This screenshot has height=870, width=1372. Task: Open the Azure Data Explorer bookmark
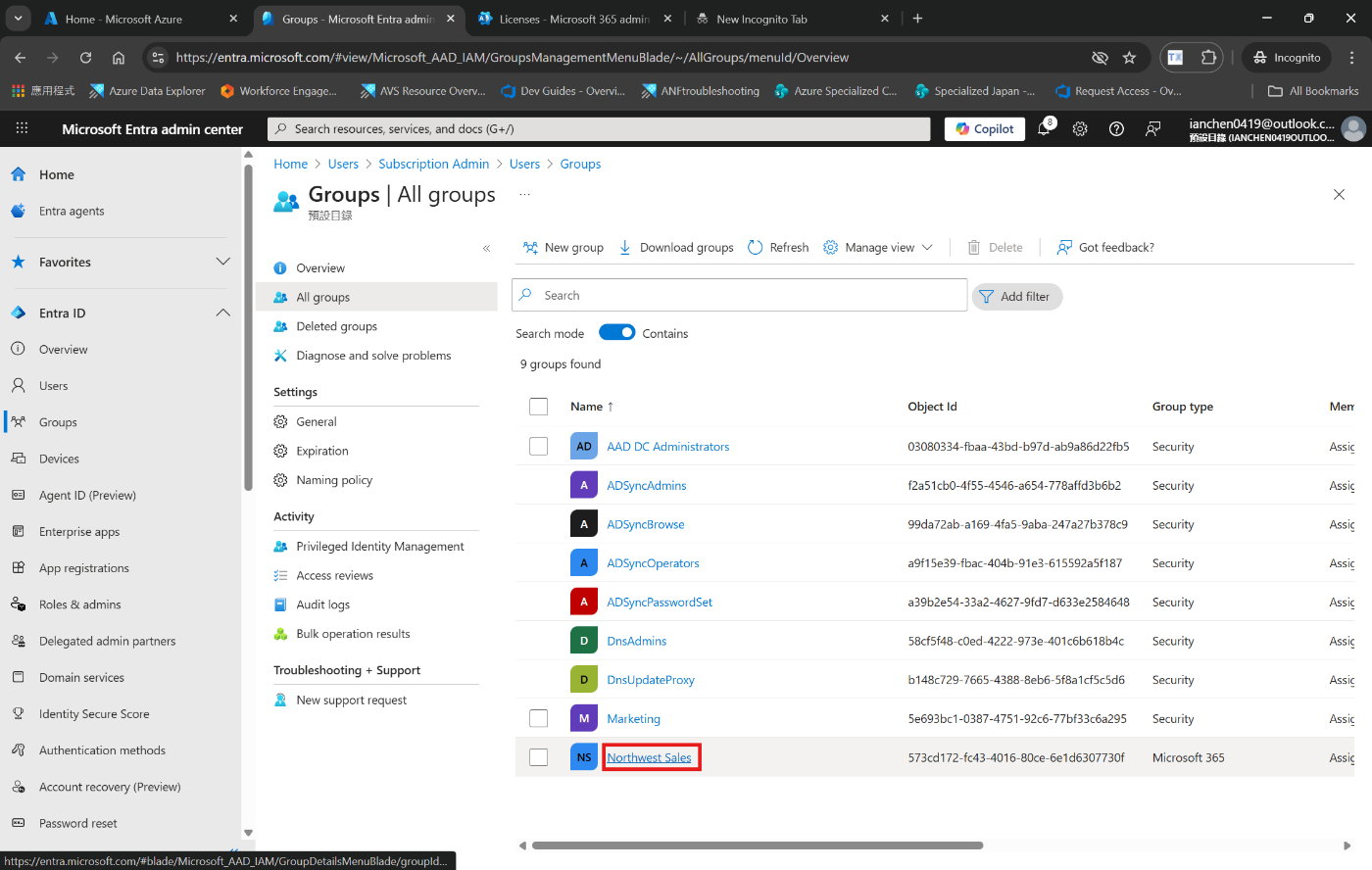(147, 91)
